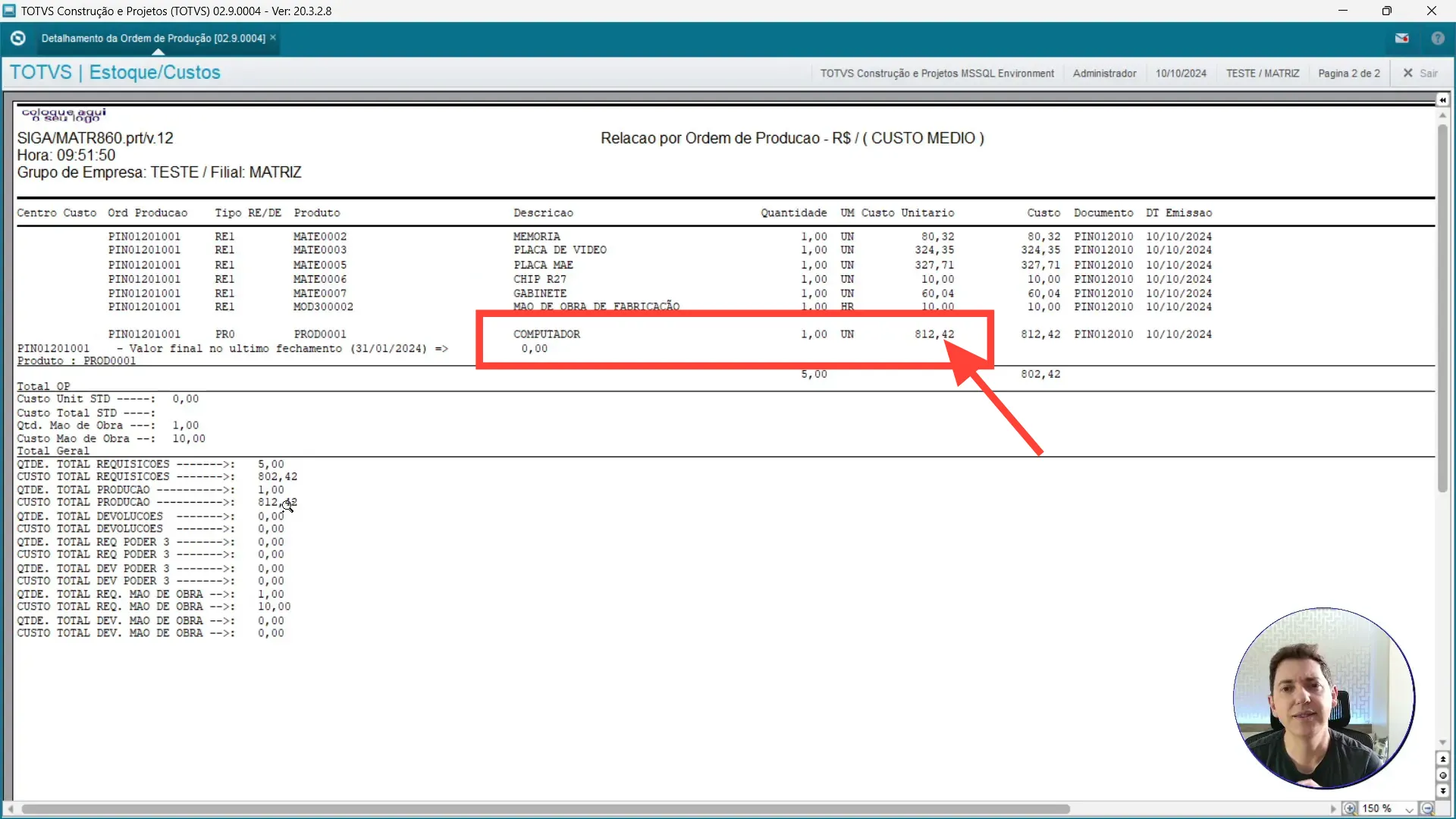The width and height of the screenshot is (1456, 819).
Task: Minimize the TOTVS window
Action: point(1343,11)
